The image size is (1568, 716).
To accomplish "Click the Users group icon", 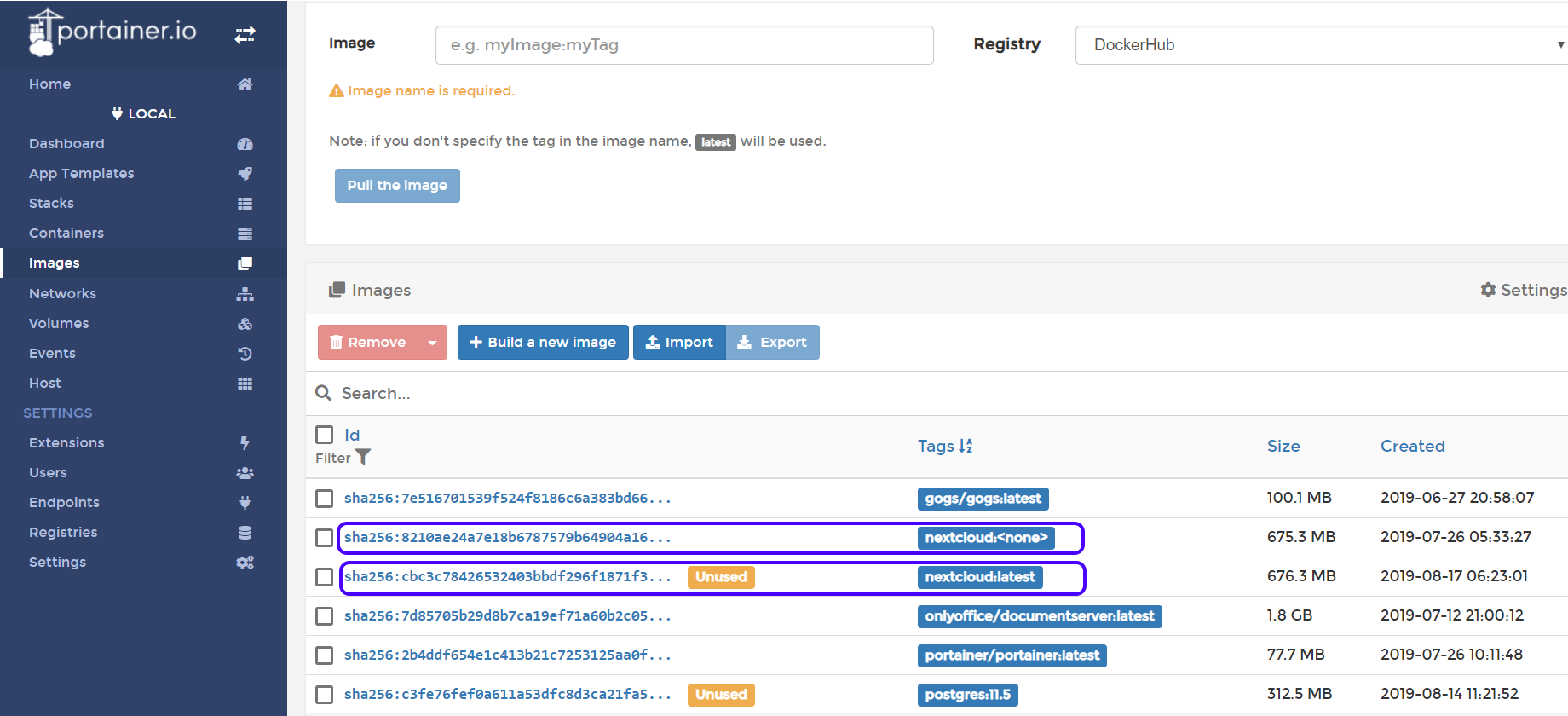I will point(245,473).
